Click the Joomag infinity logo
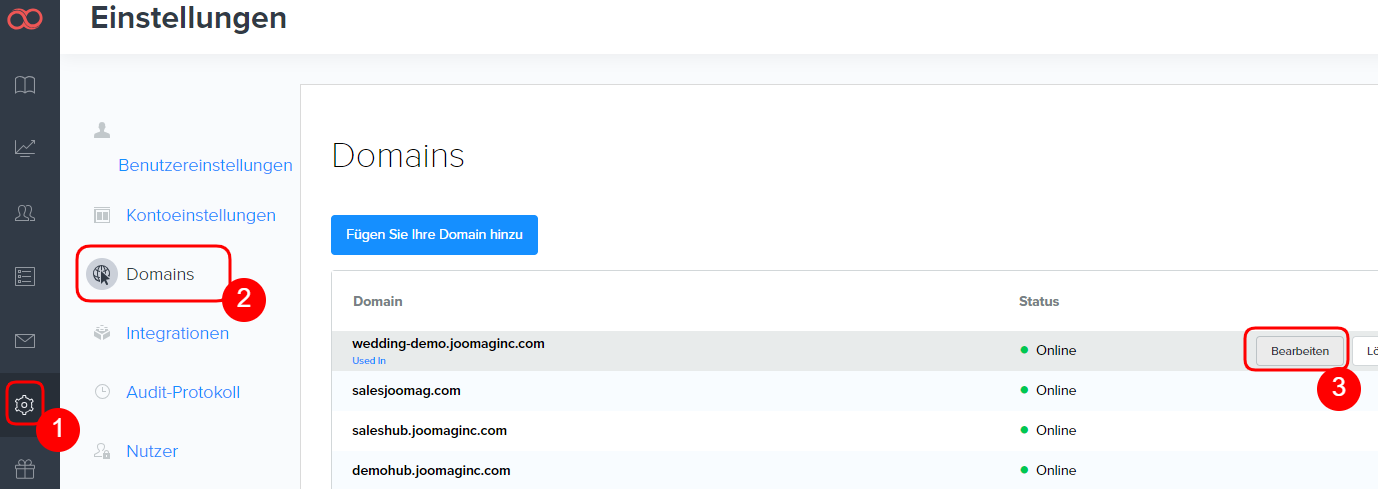Image resolution: width=1378 pixels, height=489 pixels. point(25,19)
